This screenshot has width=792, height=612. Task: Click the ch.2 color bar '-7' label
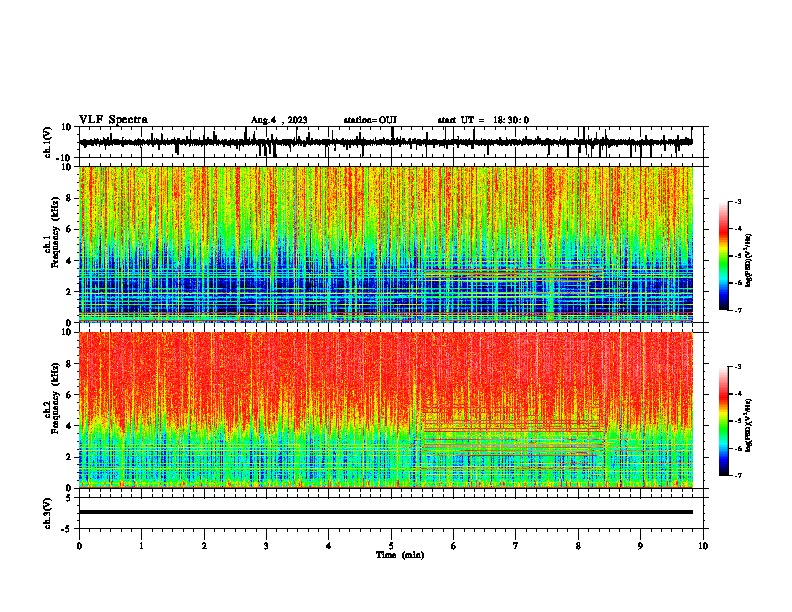[738, 476]
